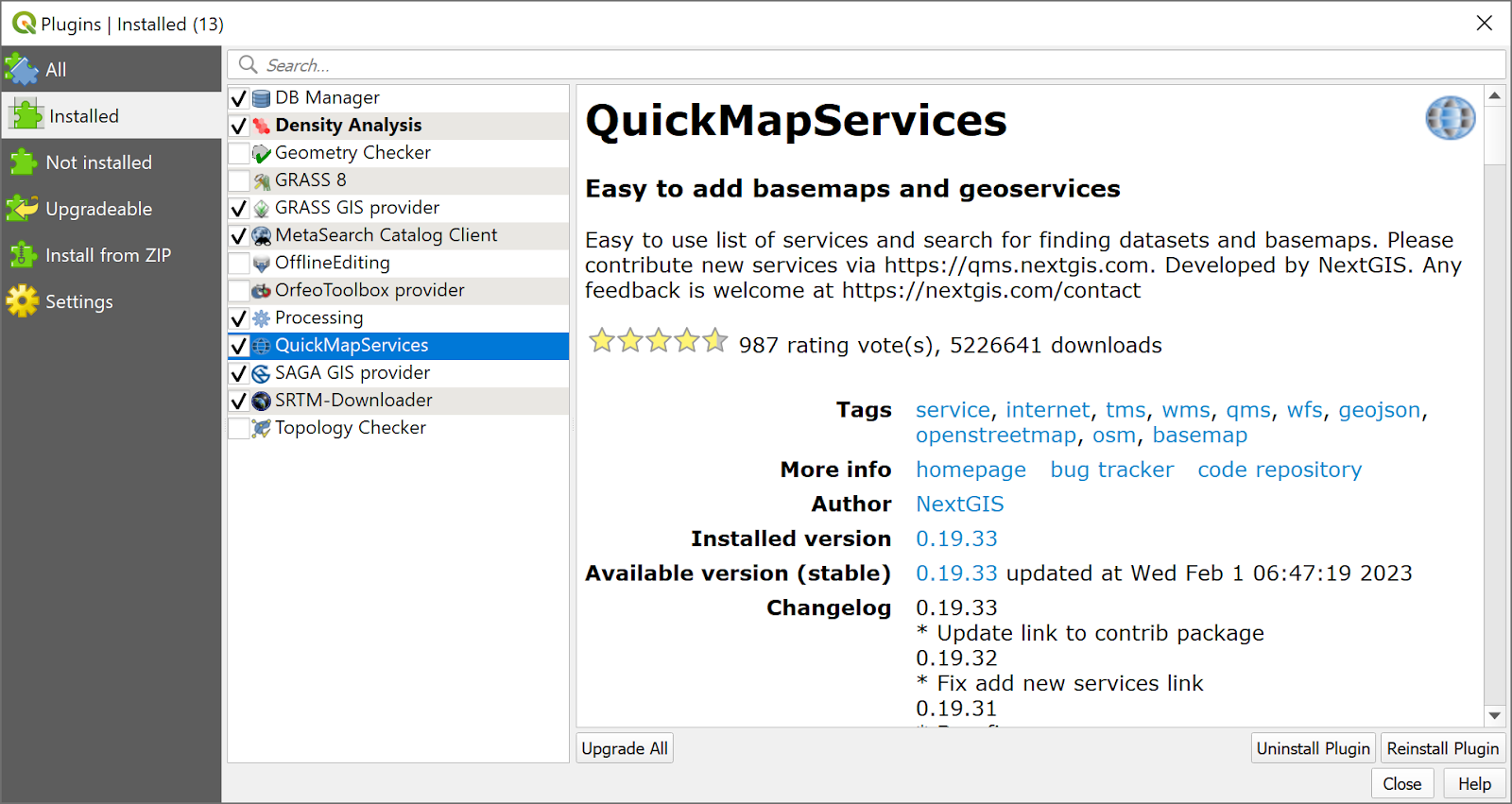Click the QGIS logo in title bar
Viewport: 1512px width, 804px height.
tap(24, 23)
